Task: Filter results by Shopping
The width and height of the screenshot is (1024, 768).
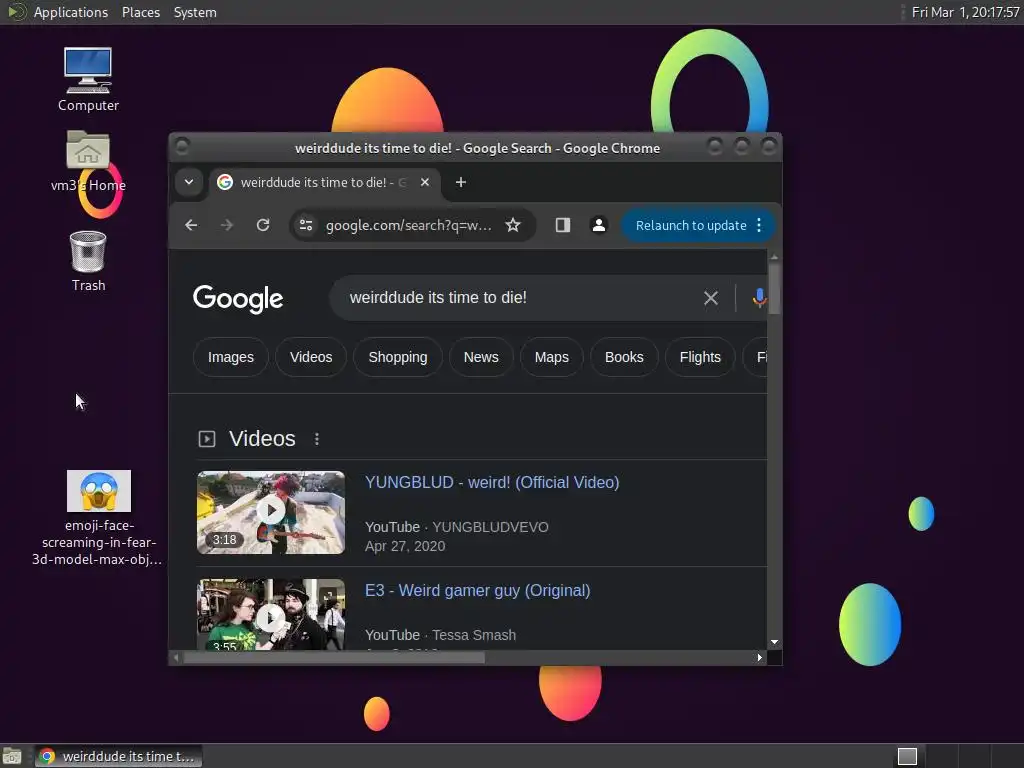Action: [x=398, y=357]
